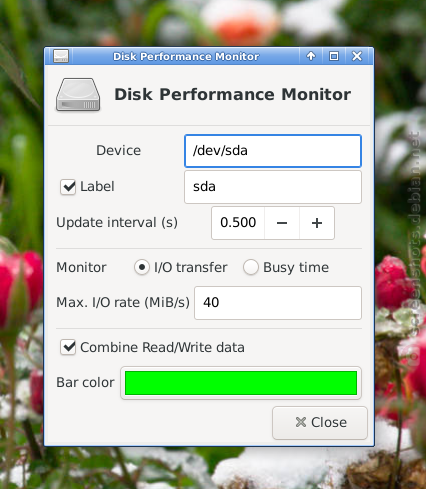The height and width of the screenshot is (489, 426).
Task: Click the Max. I/O rate field
Action: (x=278, y=303)
